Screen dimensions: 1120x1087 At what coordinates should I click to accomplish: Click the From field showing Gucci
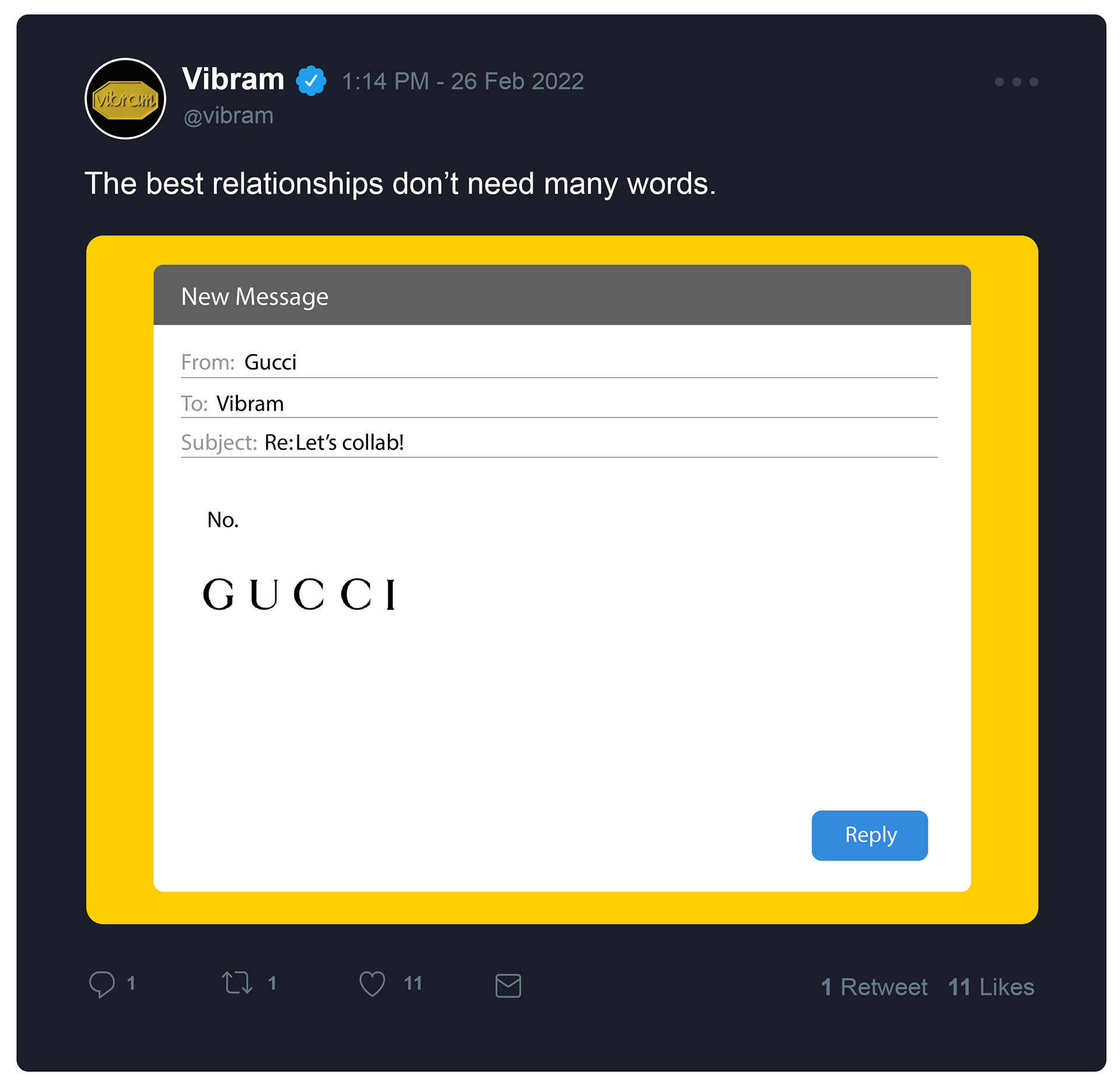point(270,362)
